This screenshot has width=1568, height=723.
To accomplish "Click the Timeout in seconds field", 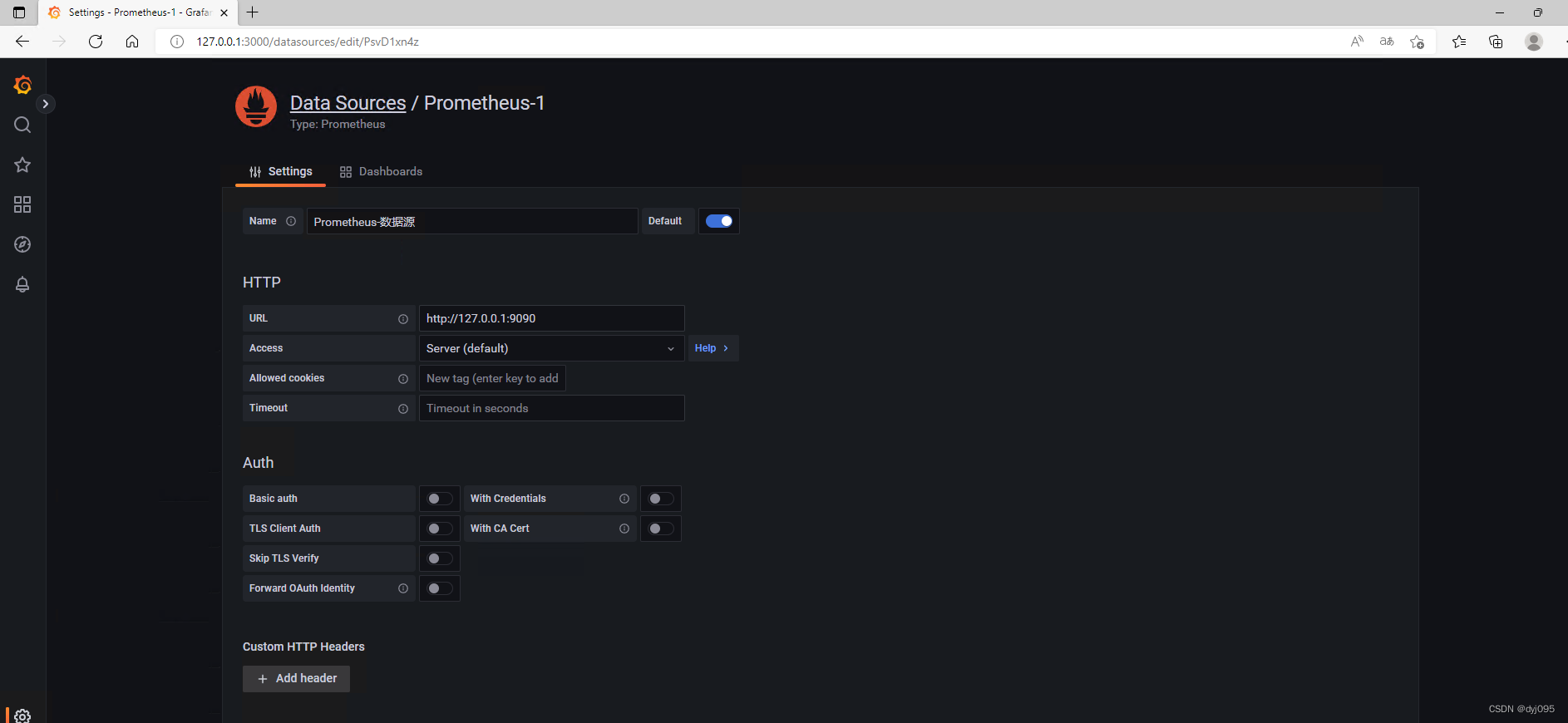I will (552, 408).
